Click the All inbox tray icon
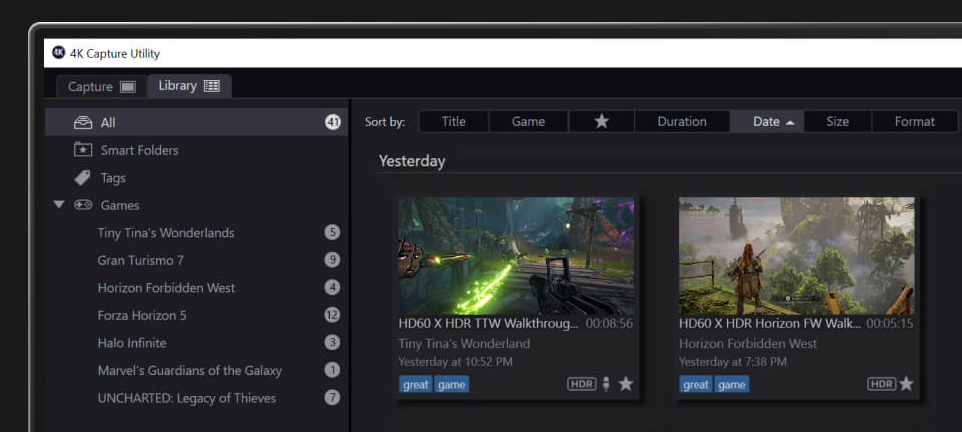 [x=83, y=122]
